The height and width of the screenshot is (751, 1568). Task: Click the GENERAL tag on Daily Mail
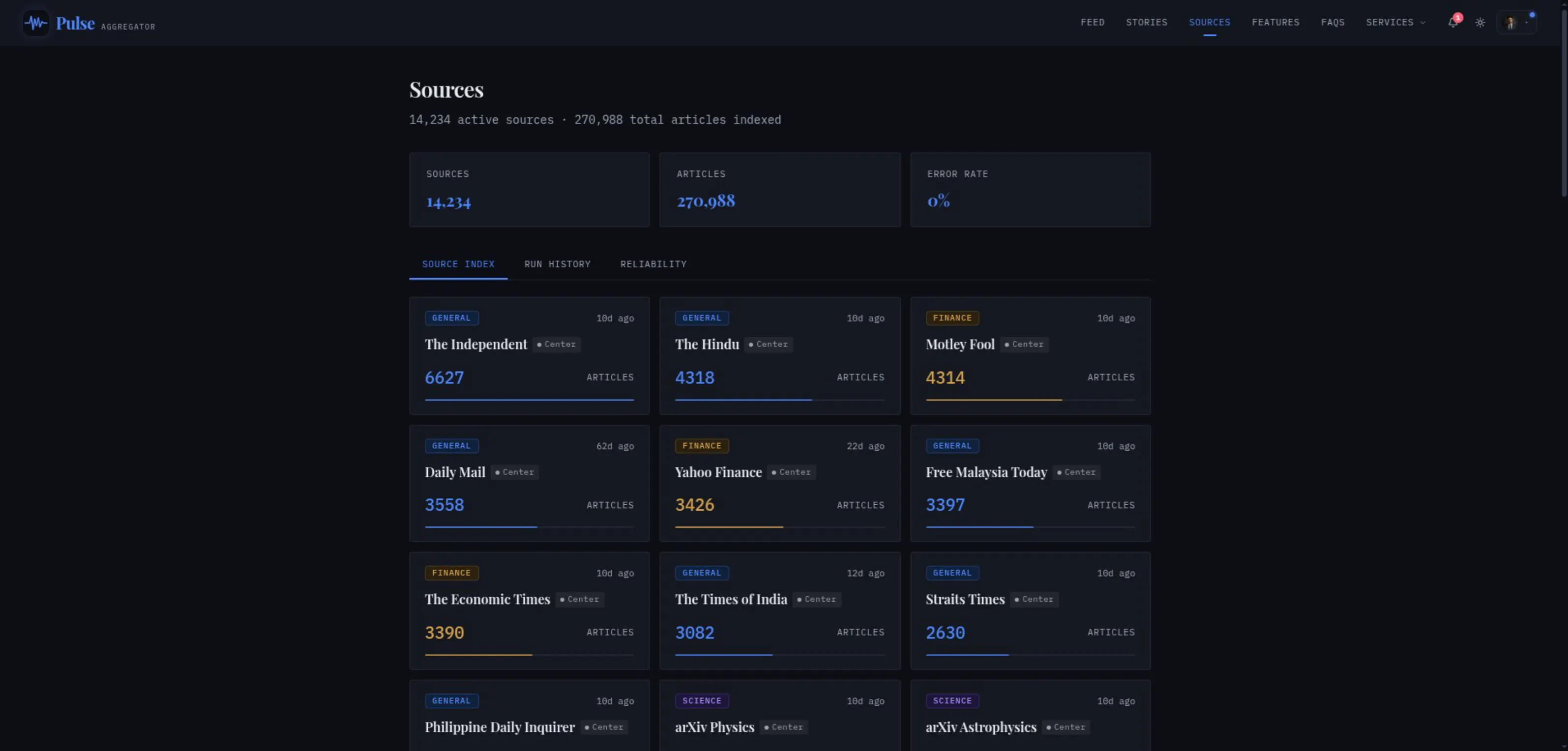coord(451,445)
